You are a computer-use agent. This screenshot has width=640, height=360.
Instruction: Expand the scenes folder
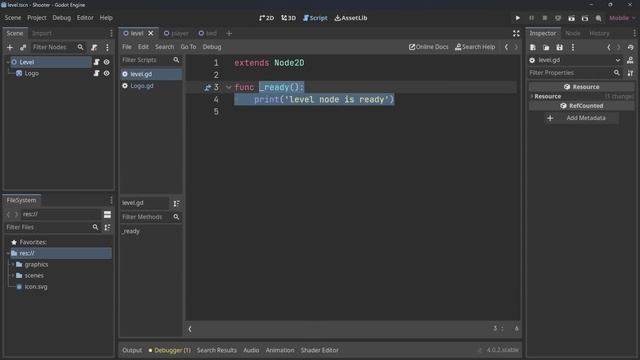pyautogui.click(x=13, y=276)
